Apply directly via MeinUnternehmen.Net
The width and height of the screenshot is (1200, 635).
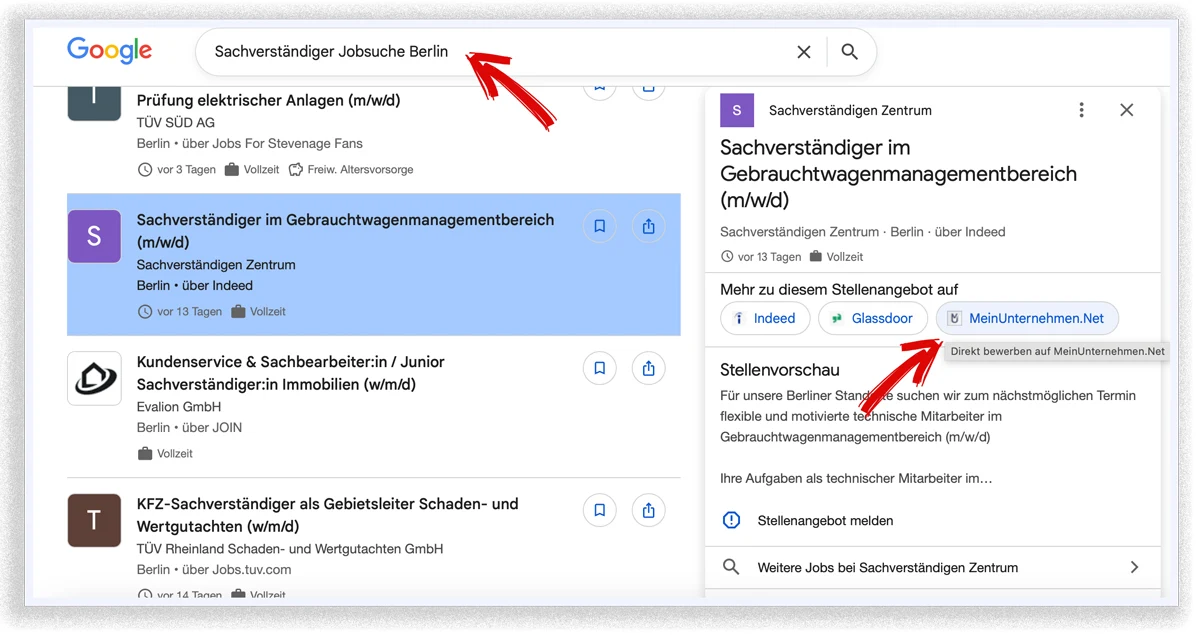1027,318
